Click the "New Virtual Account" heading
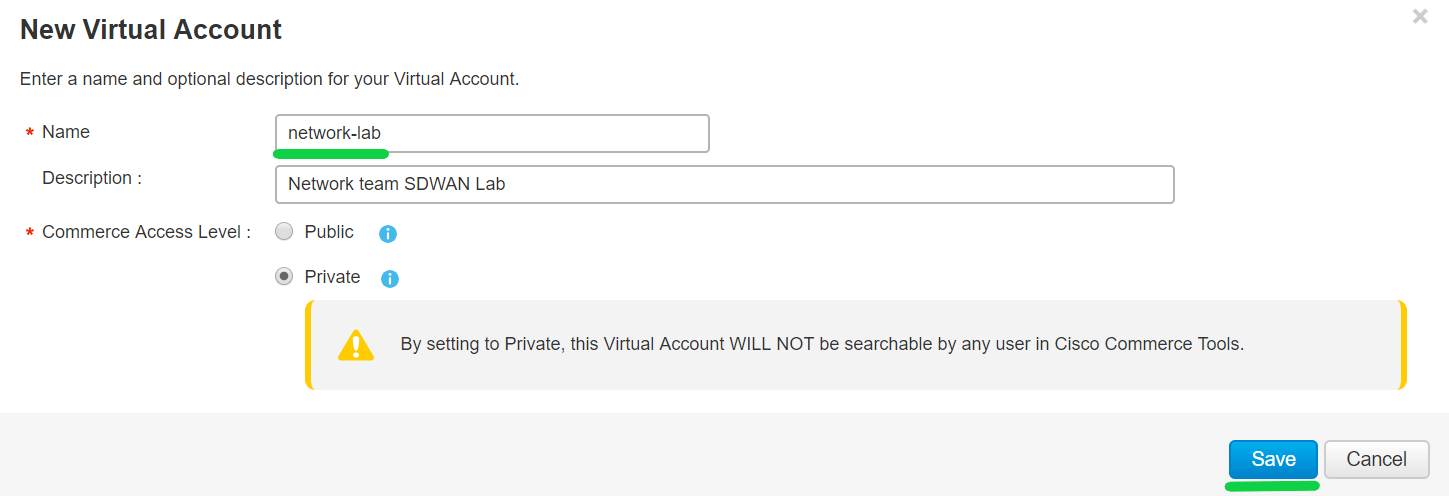The width and height of the screenshot is (1449, 496). (x=151, y=30)
